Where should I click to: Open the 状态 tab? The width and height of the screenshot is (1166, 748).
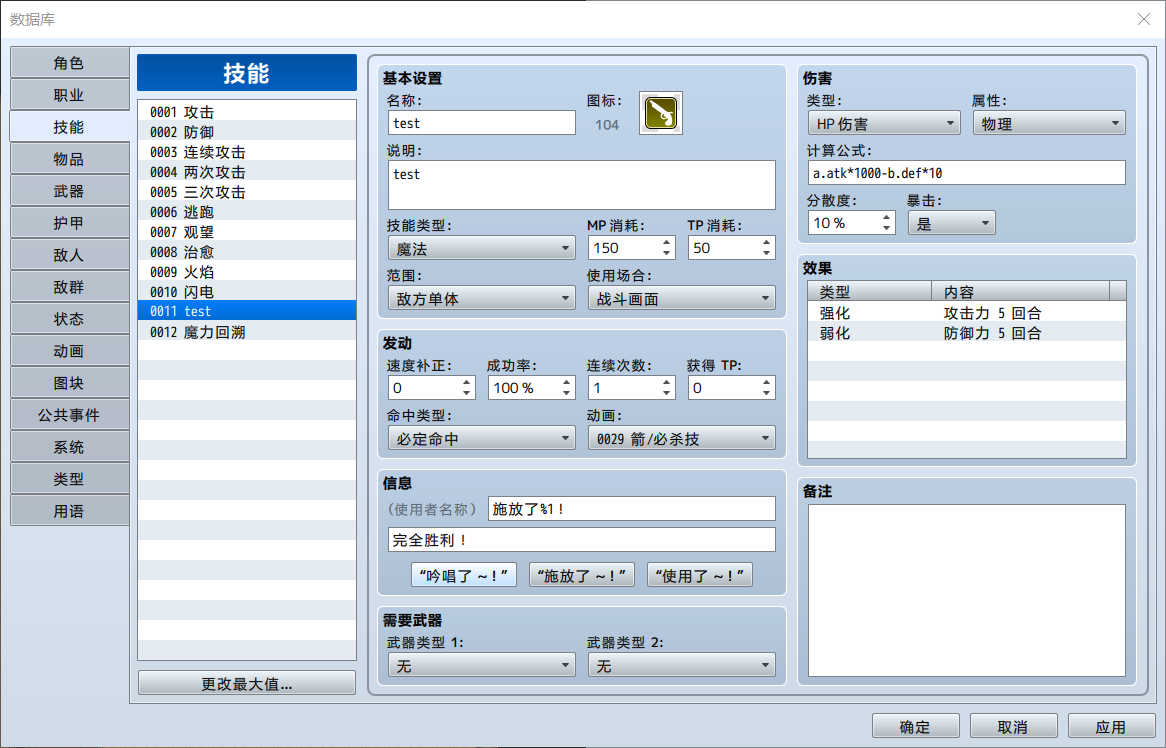[69, 319]
